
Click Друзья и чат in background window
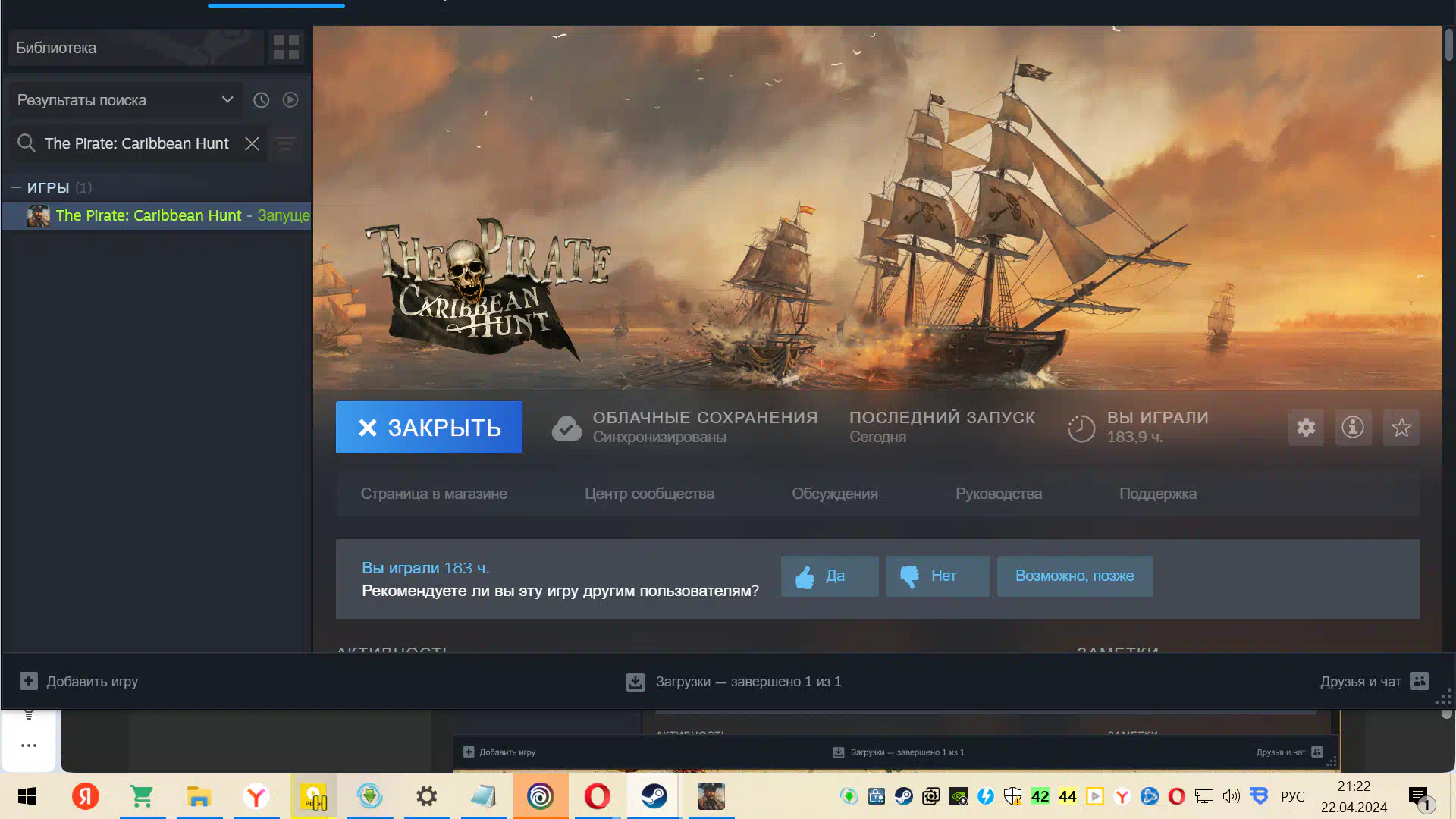(x=1289, y=752)
